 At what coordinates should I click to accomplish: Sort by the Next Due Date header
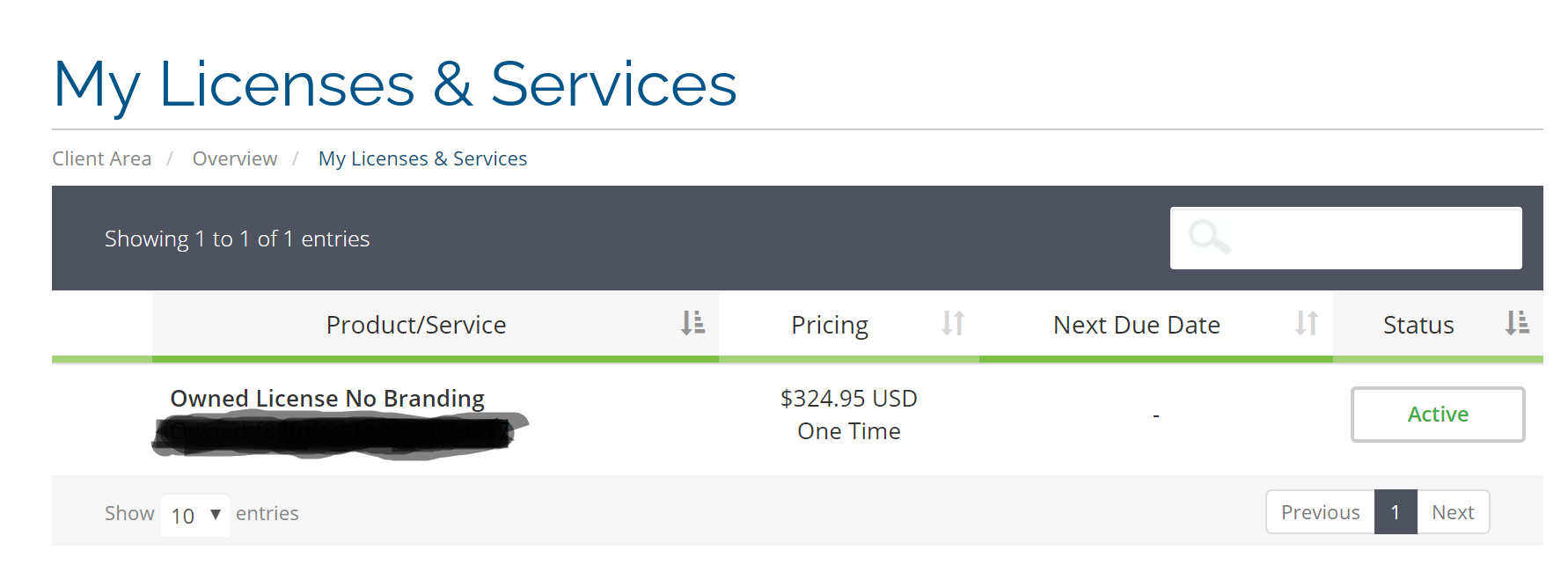[x=1136, y=326]
